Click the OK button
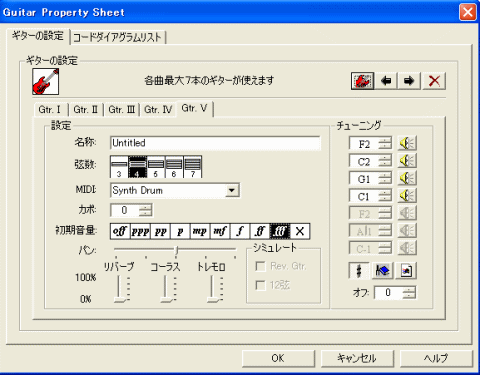480x375 pixels. tap(278, 358)
